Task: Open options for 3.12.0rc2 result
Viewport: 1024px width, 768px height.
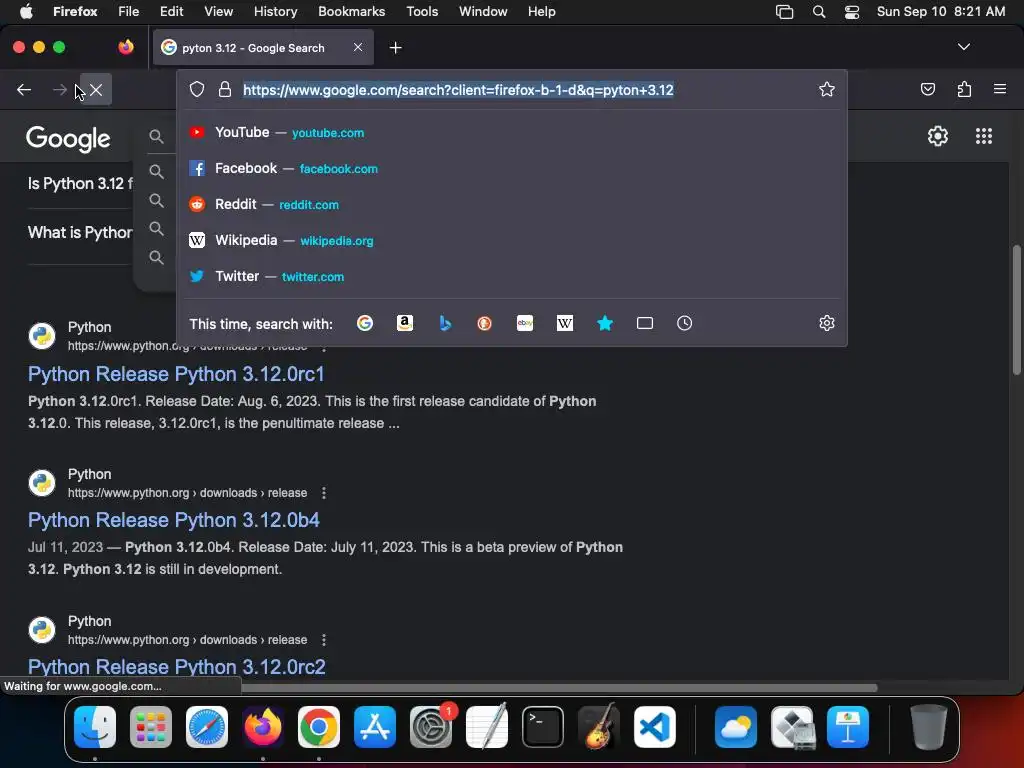Action: 324,640
